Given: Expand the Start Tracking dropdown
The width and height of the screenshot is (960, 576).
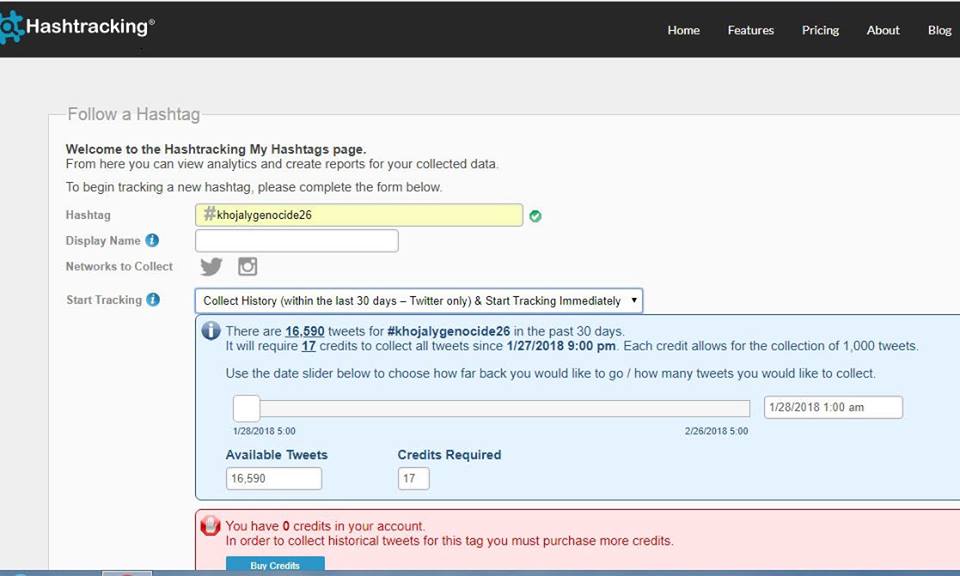Looking at the screenshot, I should point(419,301).
